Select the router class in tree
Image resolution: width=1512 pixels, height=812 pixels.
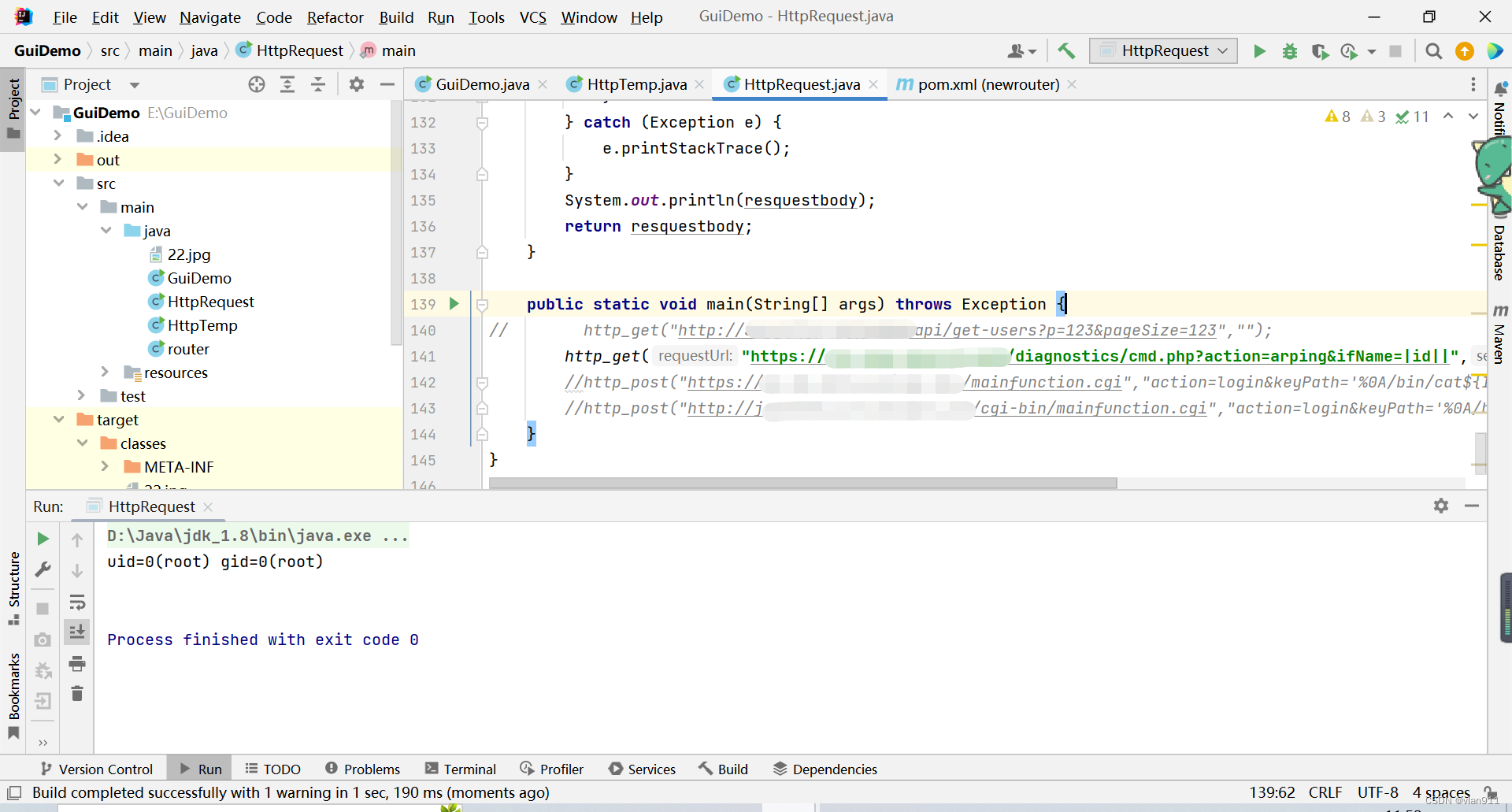pos(179,349)
